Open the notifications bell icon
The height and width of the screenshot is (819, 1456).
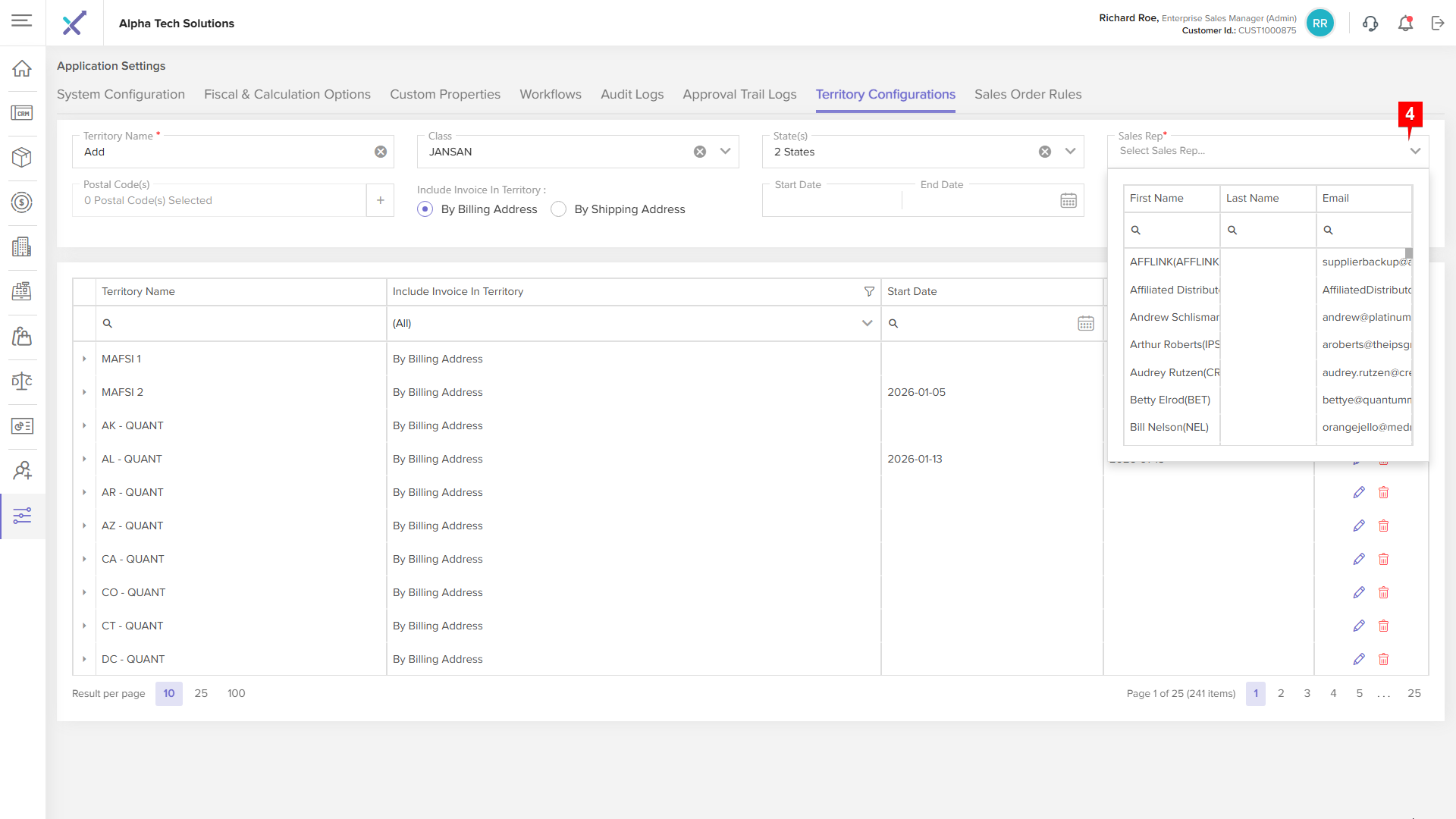(x=1405, y=24)
